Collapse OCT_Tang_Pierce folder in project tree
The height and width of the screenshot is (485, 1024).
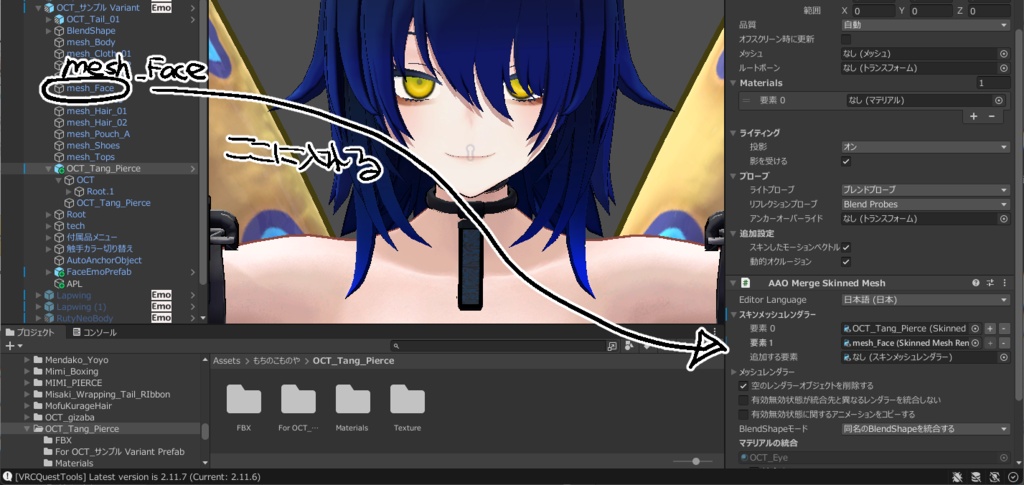pyautogui.click(x=27, y=429)
